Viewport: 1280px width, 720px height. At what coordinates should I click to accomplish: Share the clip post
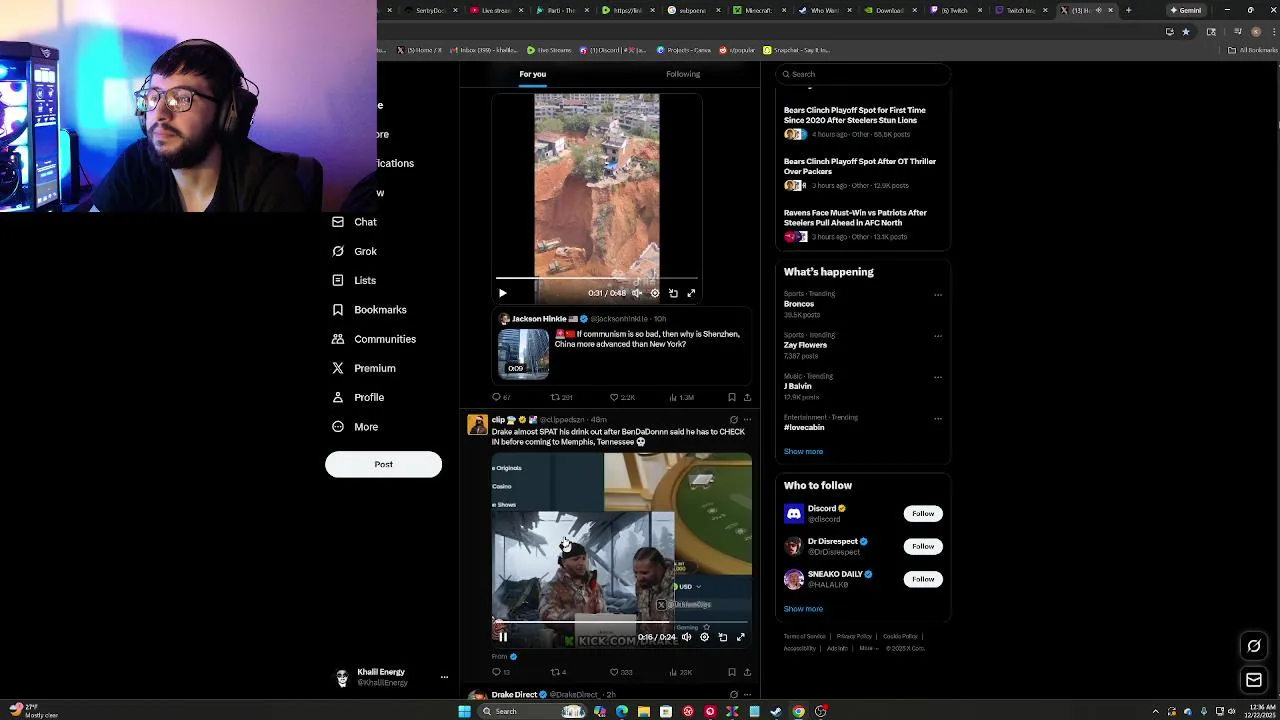(747, 672)
